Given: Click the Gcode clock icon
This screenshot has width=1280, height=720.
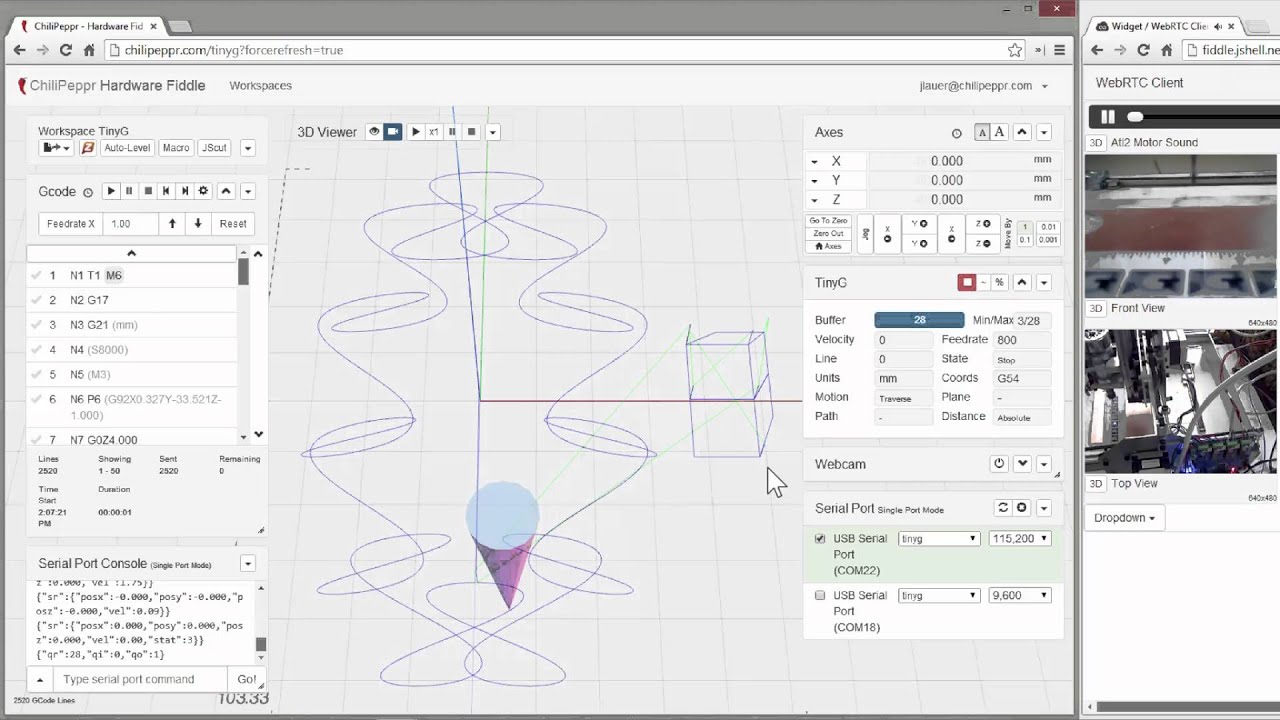Looking at the screenshot, I should 87,192.
